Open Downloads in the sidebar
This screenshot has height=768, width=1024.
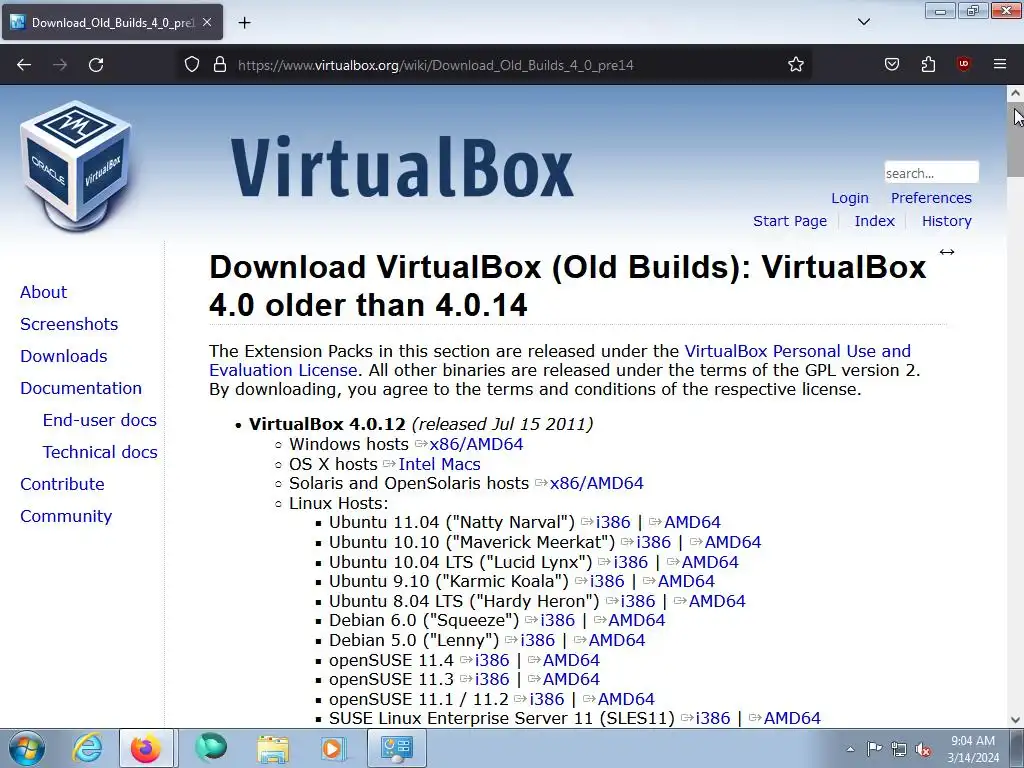click(x=63, y=356)
